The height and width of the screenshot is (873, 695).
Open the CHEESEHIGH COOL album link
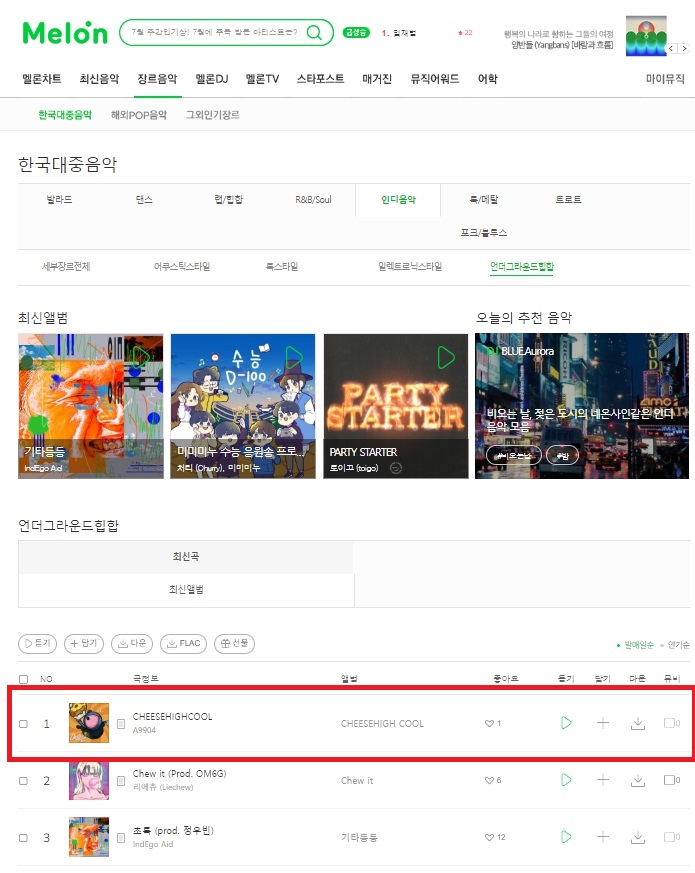pos(382,723)
